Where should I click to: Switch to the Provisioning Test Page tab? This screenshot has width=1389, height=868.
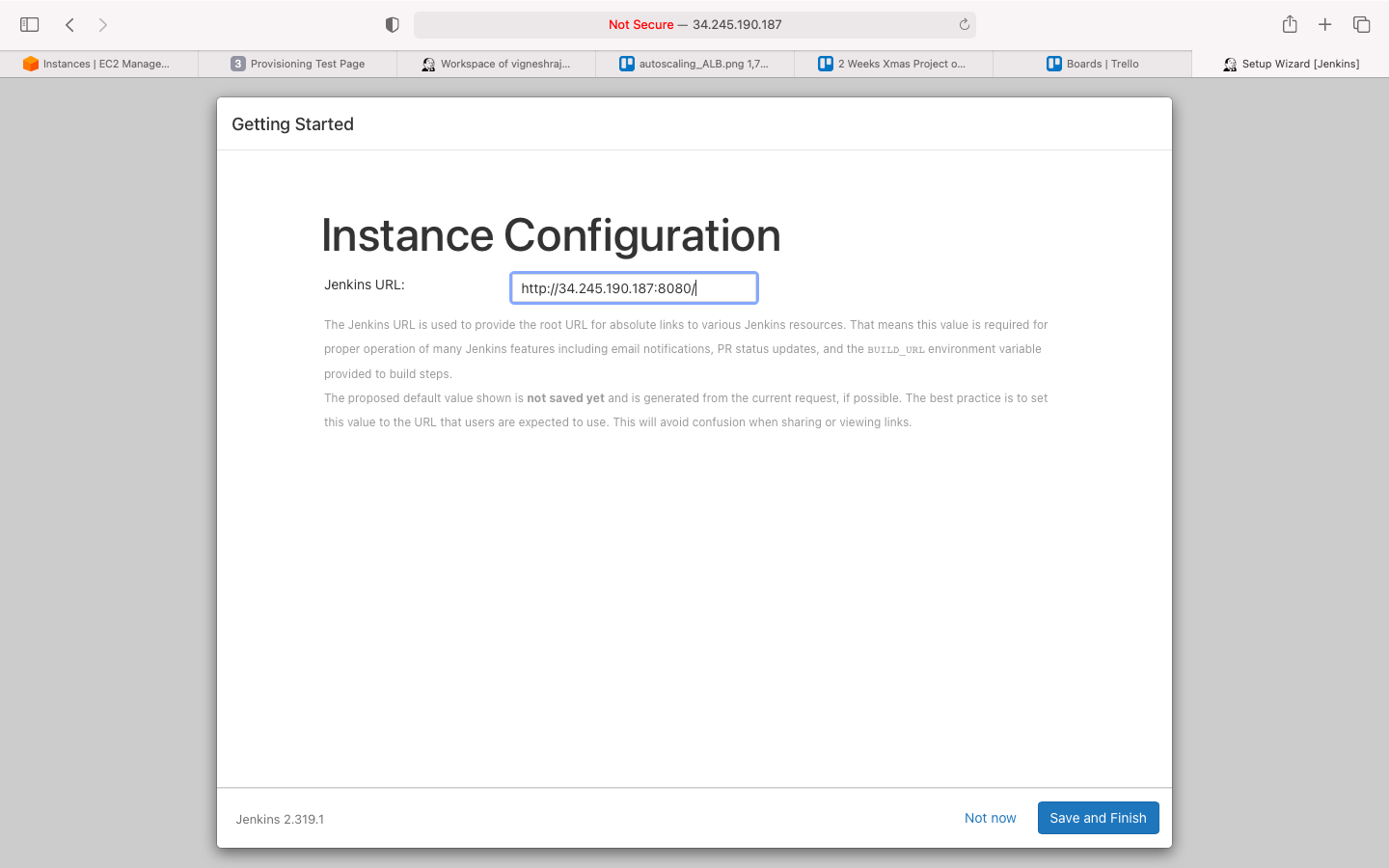pos(298,64)
